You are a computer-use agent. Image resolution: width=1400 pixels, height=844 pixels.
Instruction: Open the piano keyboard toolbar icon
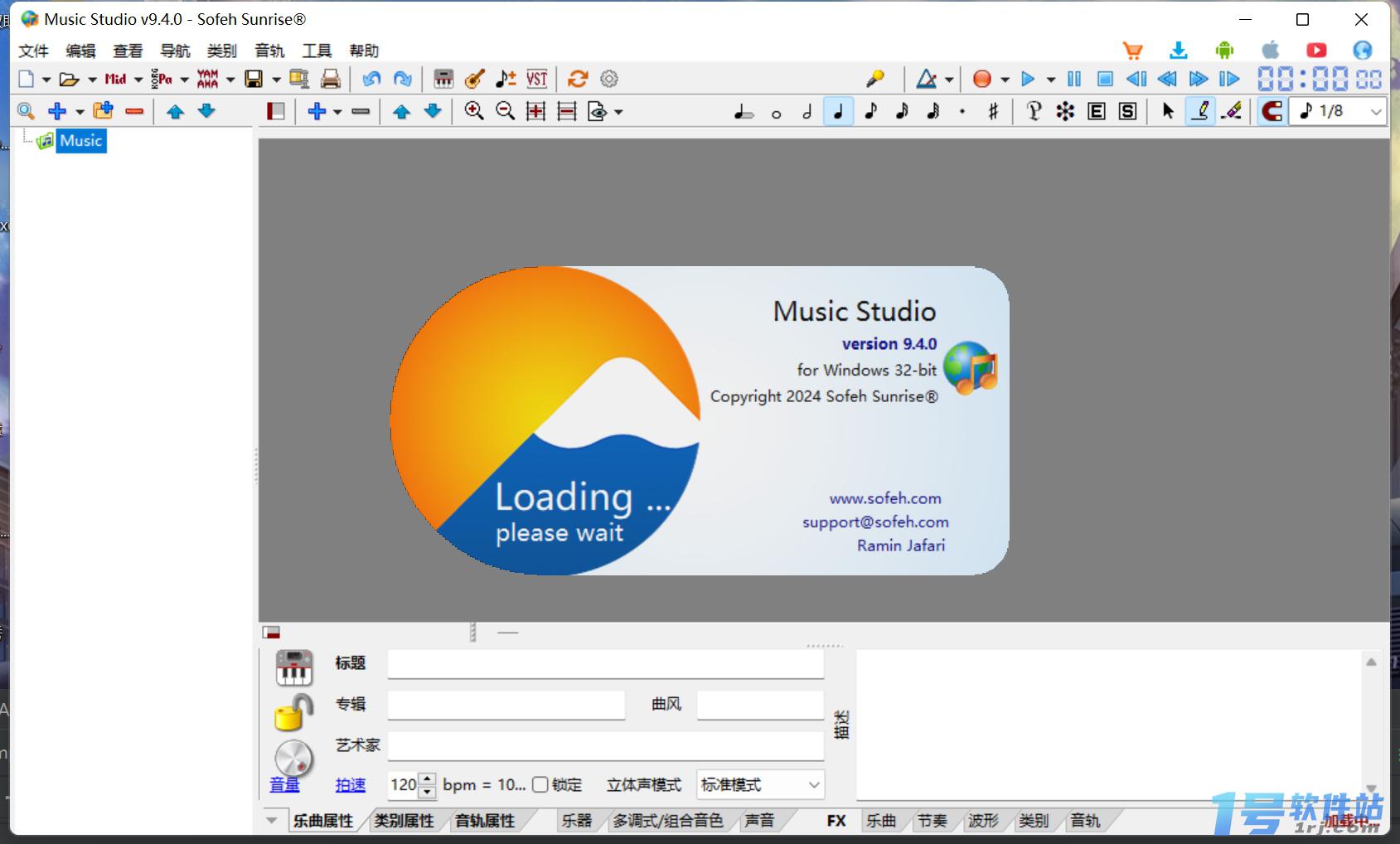[x=443, y=79]
